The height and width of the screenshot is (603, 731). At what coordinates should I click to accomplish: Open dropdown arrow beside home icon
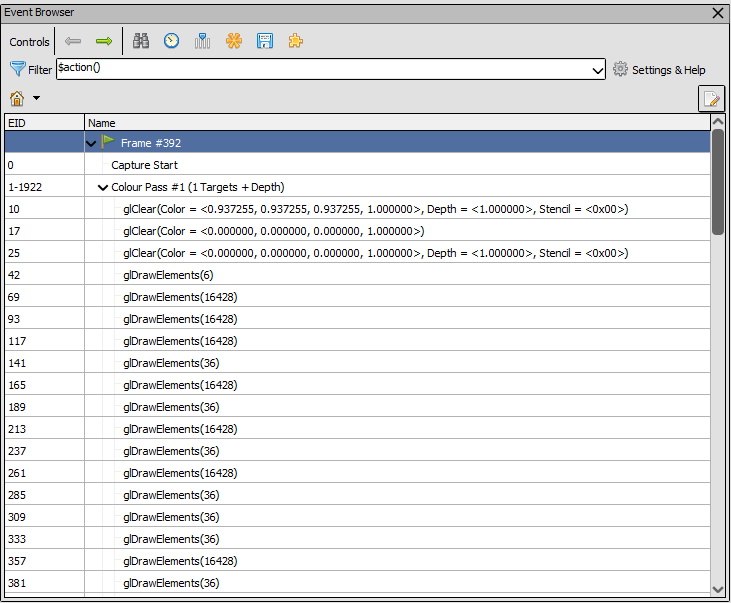tap(36, 98)
